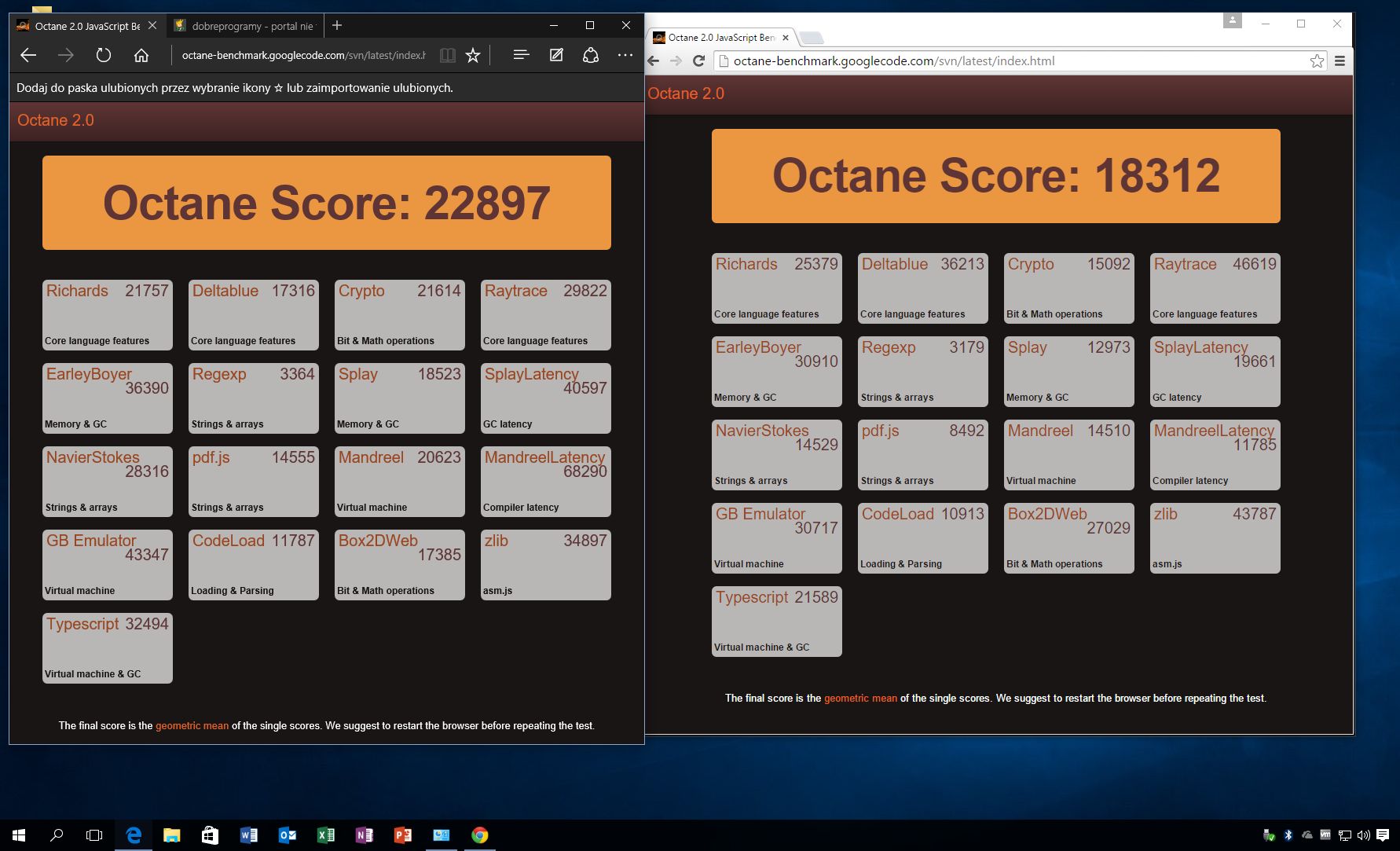
Task: Open the Hub panel in Edge
Action: 521,55
